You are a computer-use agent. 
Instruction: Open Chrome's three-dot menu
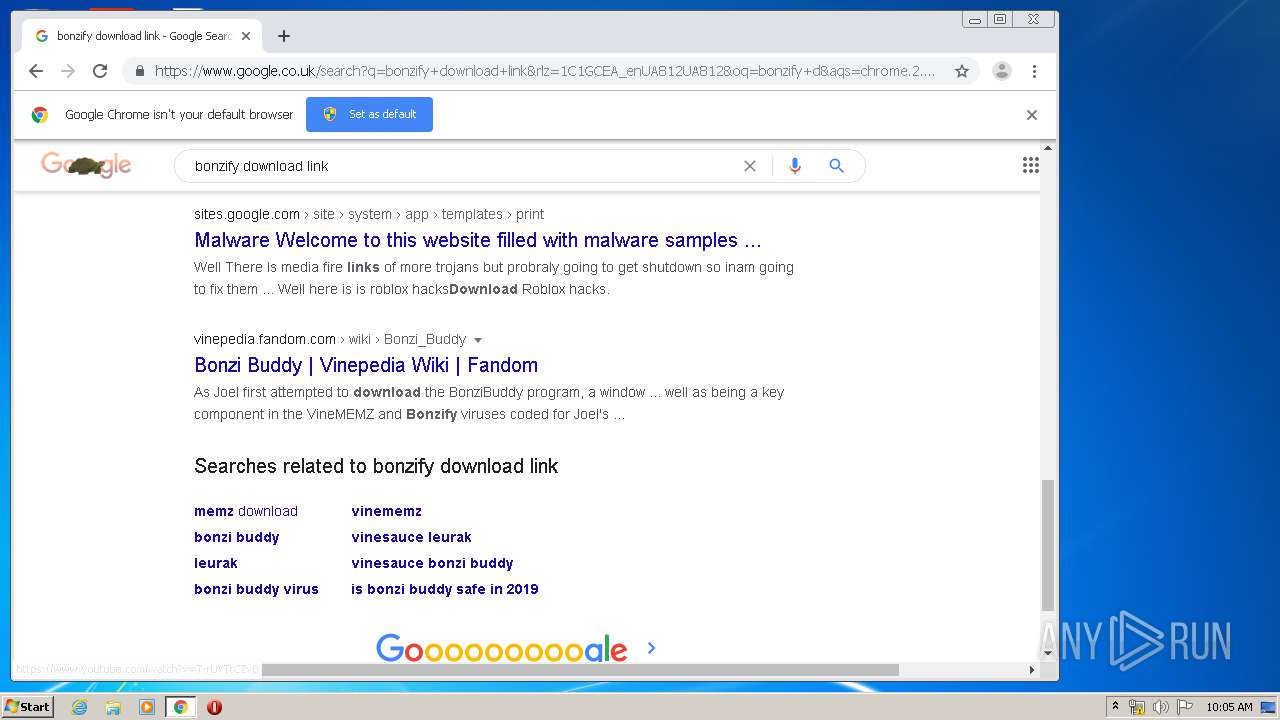[1034, 71]
